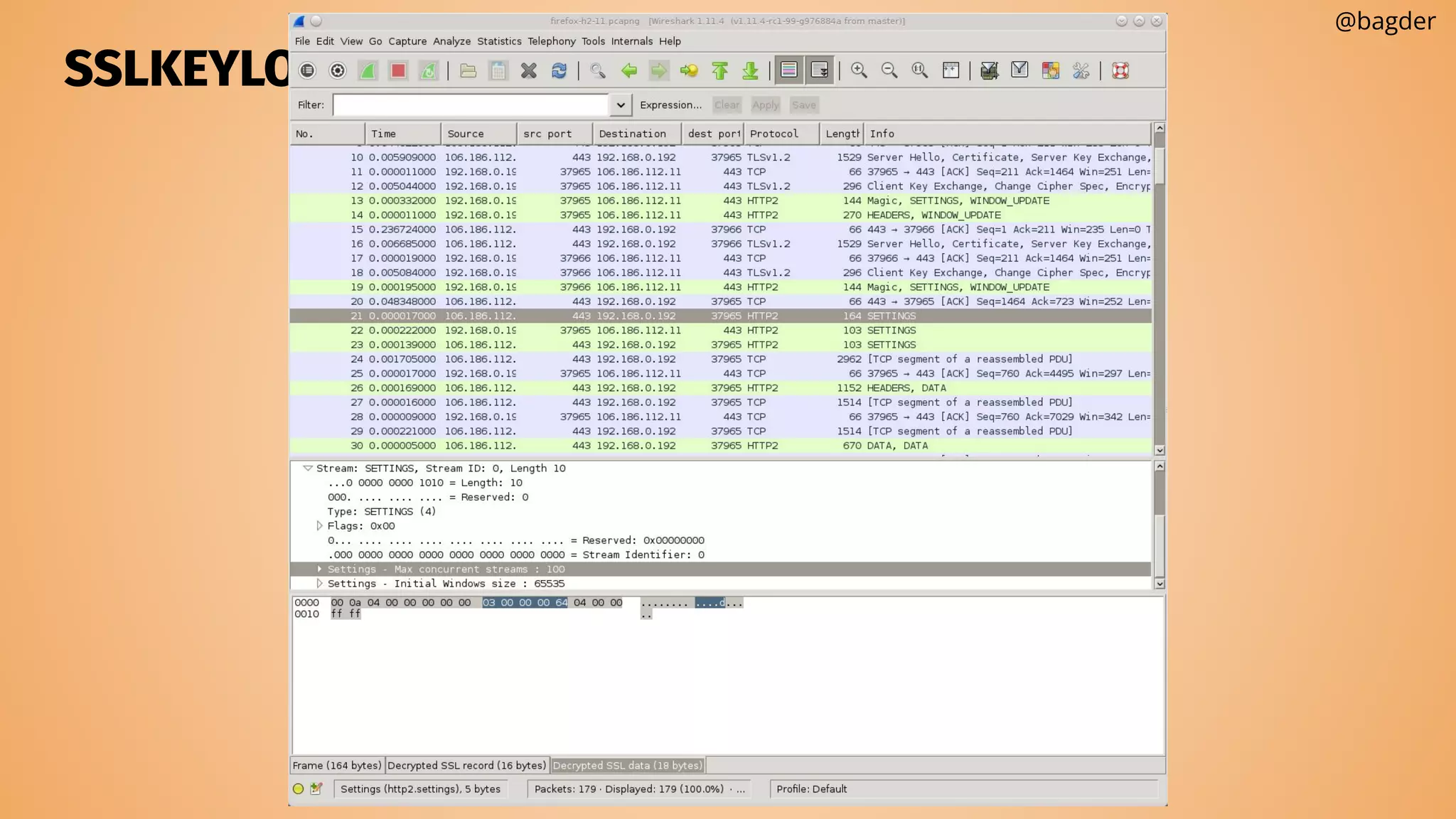Open the Capture menu
Image resolution: width=1456 pixels, height=819 pixels.
(x=407, y=41)
